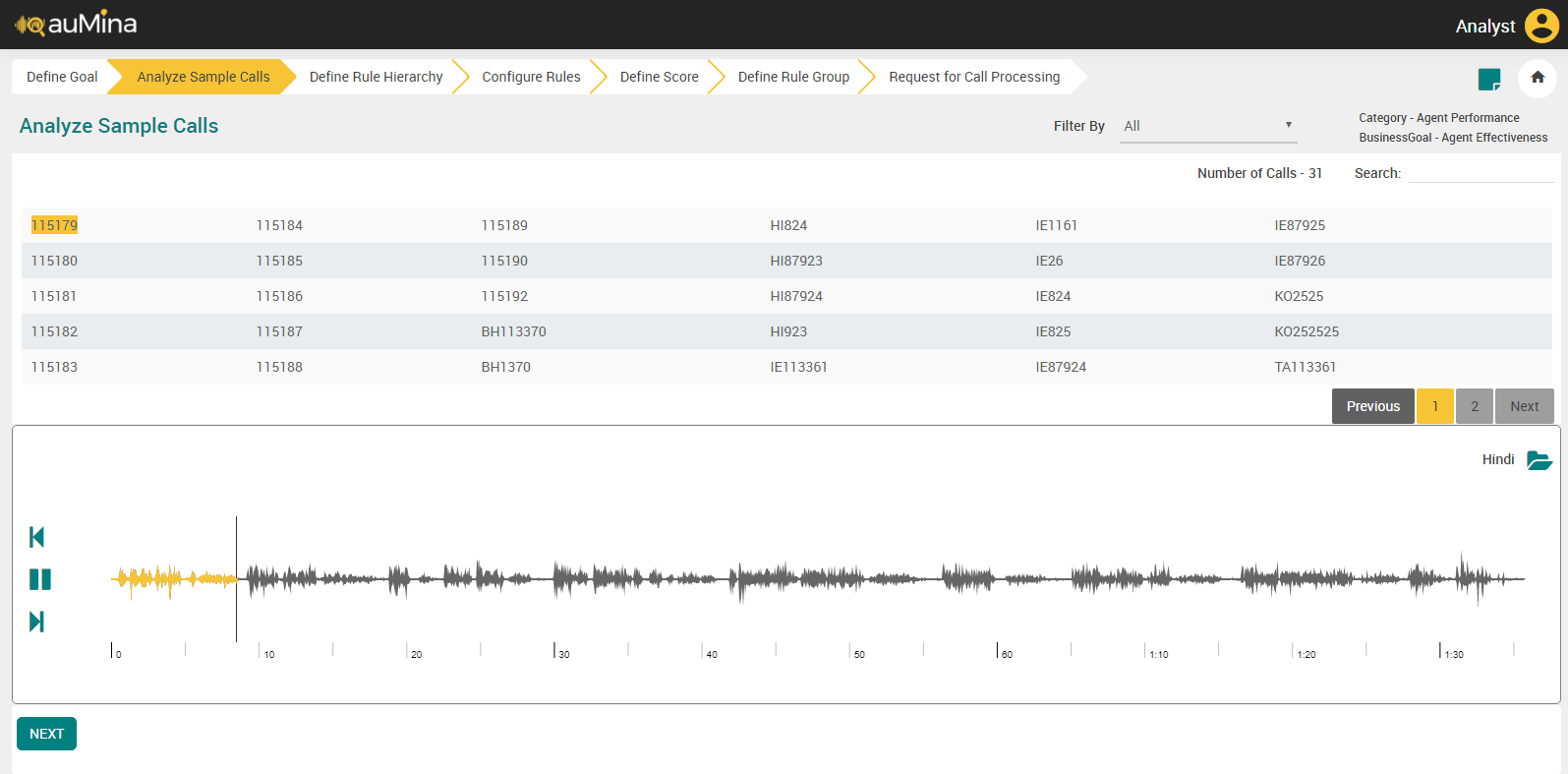This screenshot has height=774, width=1568.
Task: Click the Hindi language label
Action: coord(1498,459)
